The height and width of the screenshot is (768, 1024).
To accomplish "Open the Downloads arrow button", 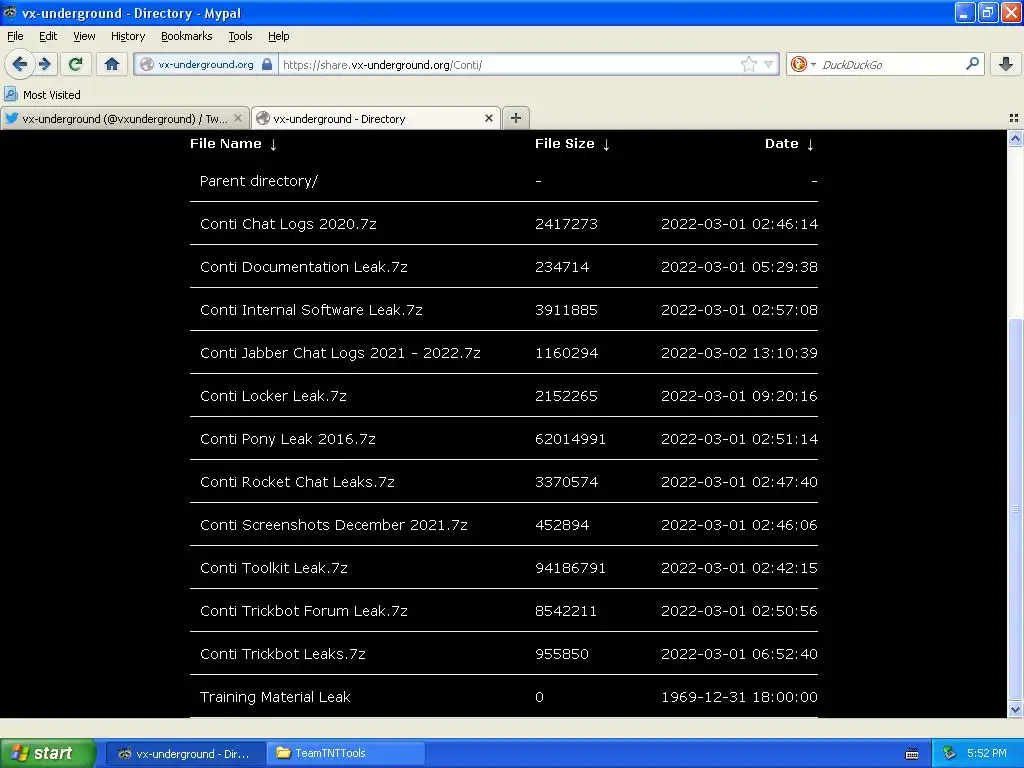I will point(1006,64).
